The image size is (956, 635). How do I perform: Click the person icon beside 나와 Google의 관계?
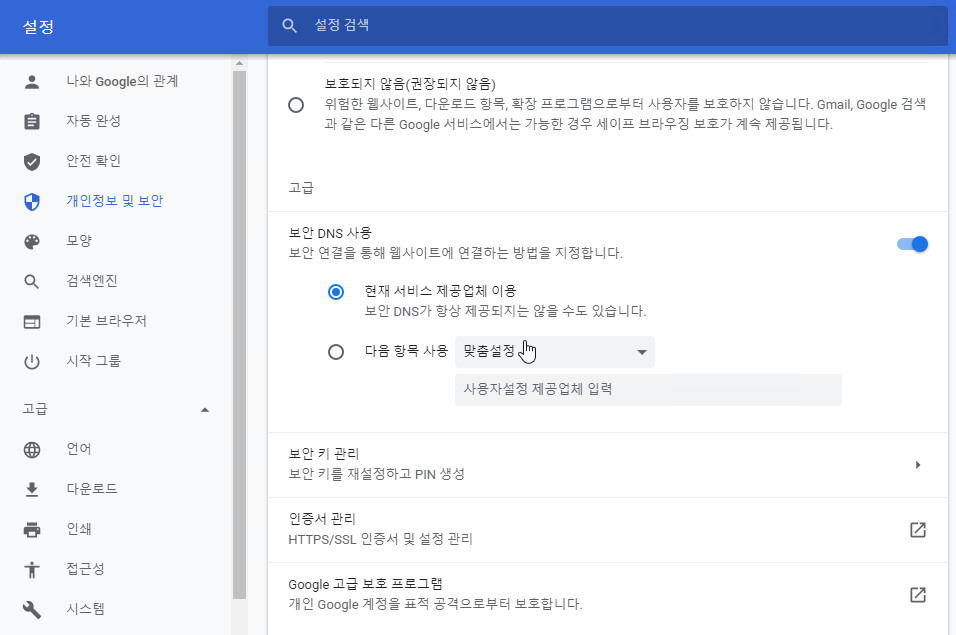click(32, 82)
